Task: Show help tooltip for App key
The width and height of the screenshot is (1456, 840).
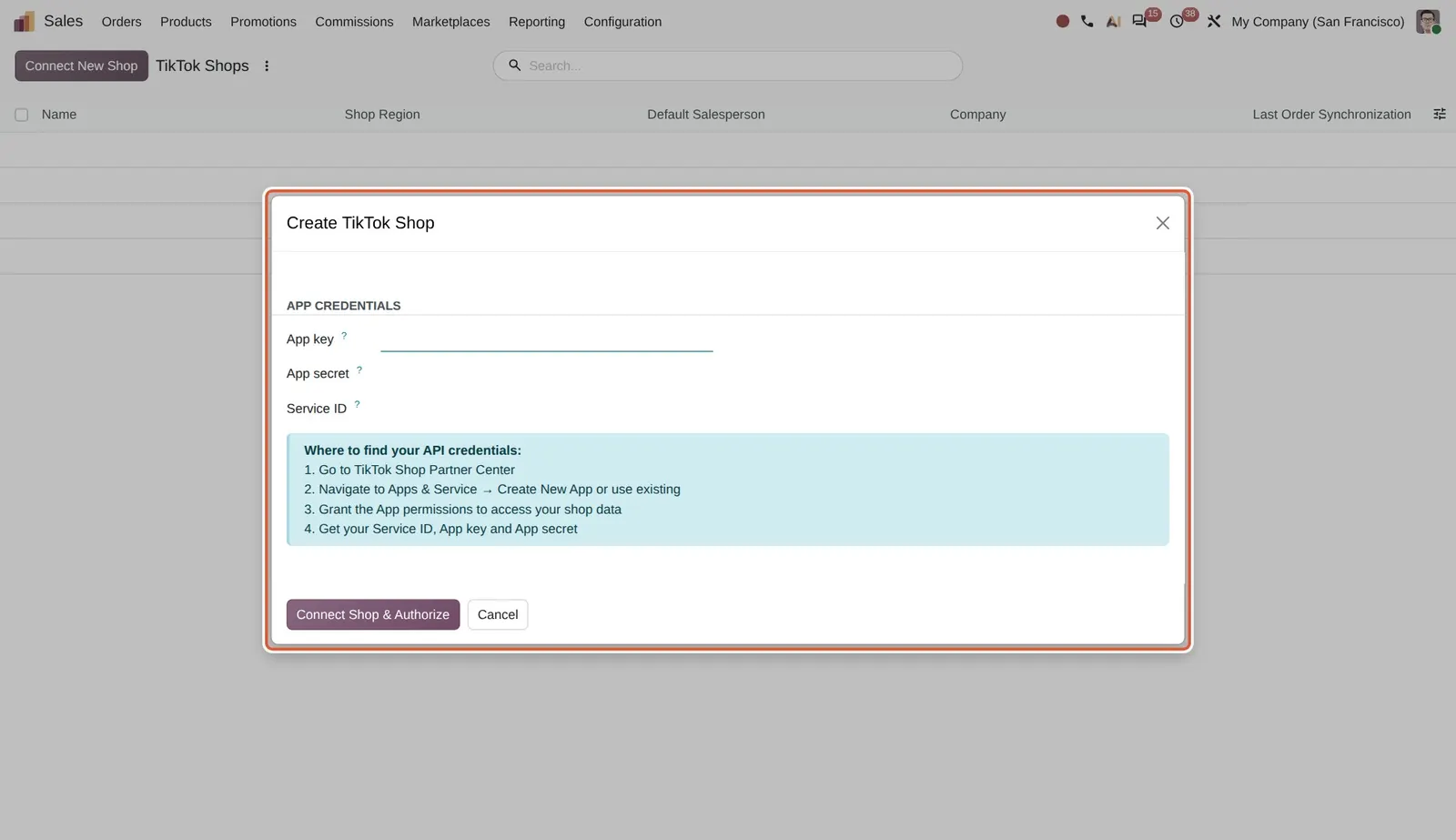Action: pos(344,336)
